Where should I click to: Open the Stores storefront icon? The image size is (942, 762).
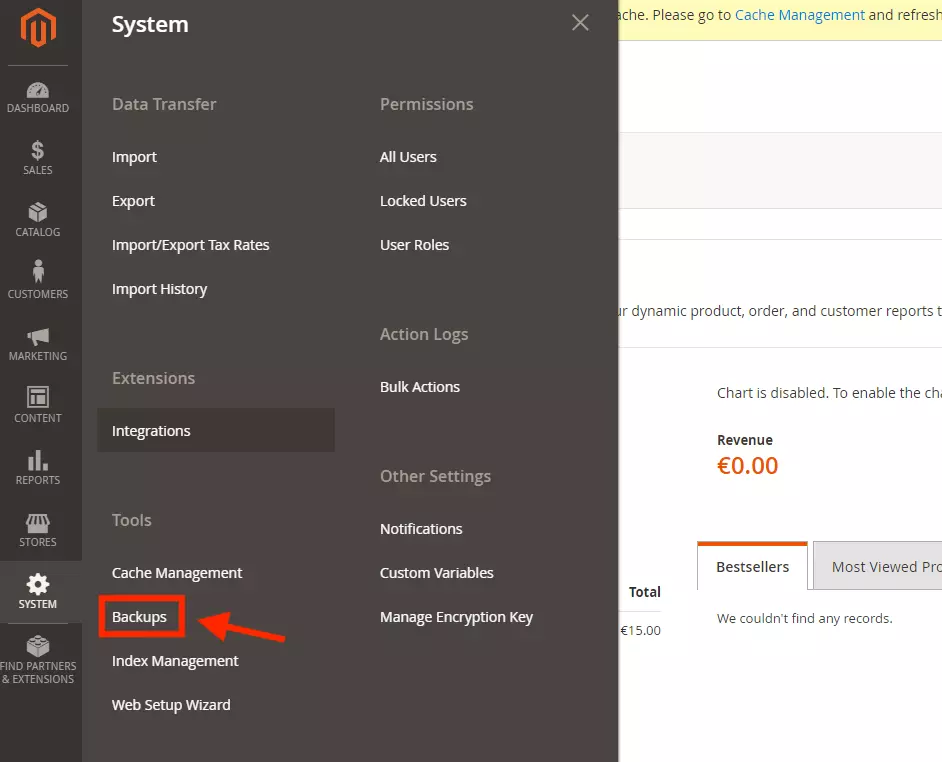tap(38, 523)
